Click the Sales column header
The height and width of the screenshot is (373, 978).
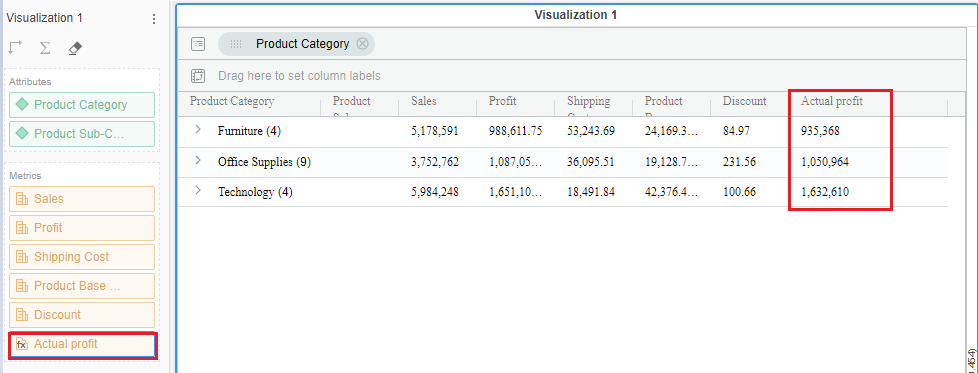pyautogui.click(x=424, y=101)
